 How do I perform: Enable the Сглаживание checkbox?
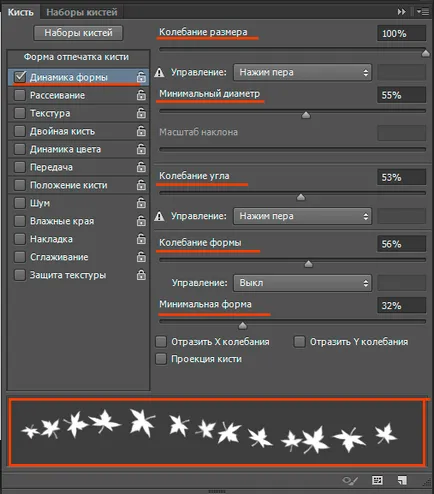pyautogui.click(x=20, y=257)
